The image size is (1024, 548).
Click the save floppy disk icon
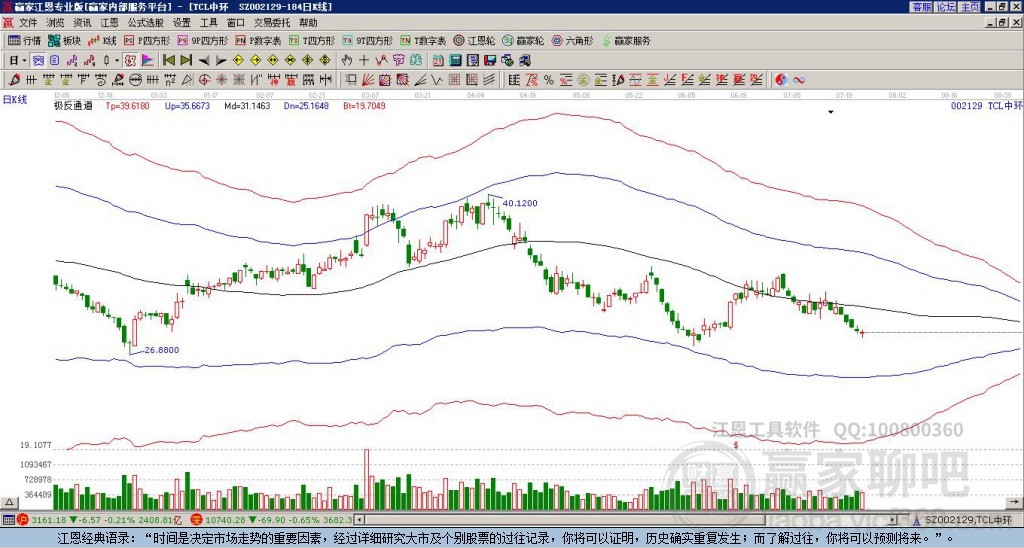click(490, 61)
